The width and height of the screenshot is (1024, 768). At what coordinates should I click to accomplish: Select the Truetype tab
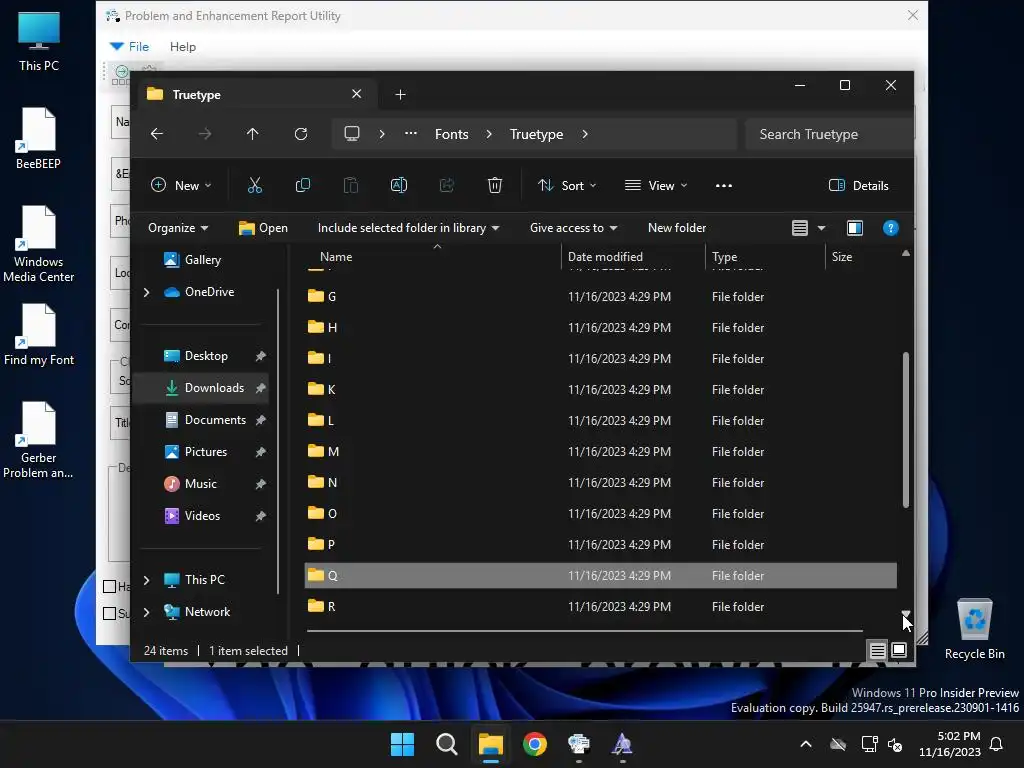256,95
